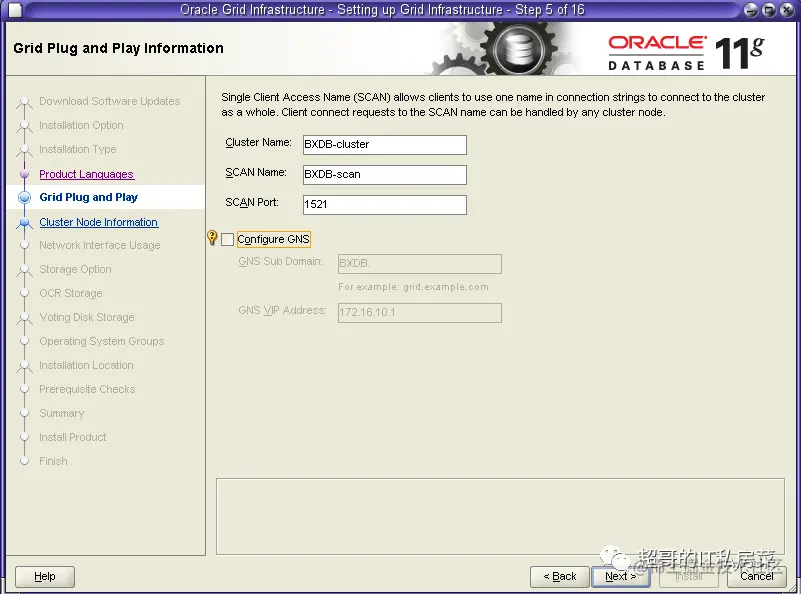The height and width of the screenshot is (594, 801).
Task: Click the lightbulb hint icon beside Configure GNS
Action: click(x=213, y=237)
